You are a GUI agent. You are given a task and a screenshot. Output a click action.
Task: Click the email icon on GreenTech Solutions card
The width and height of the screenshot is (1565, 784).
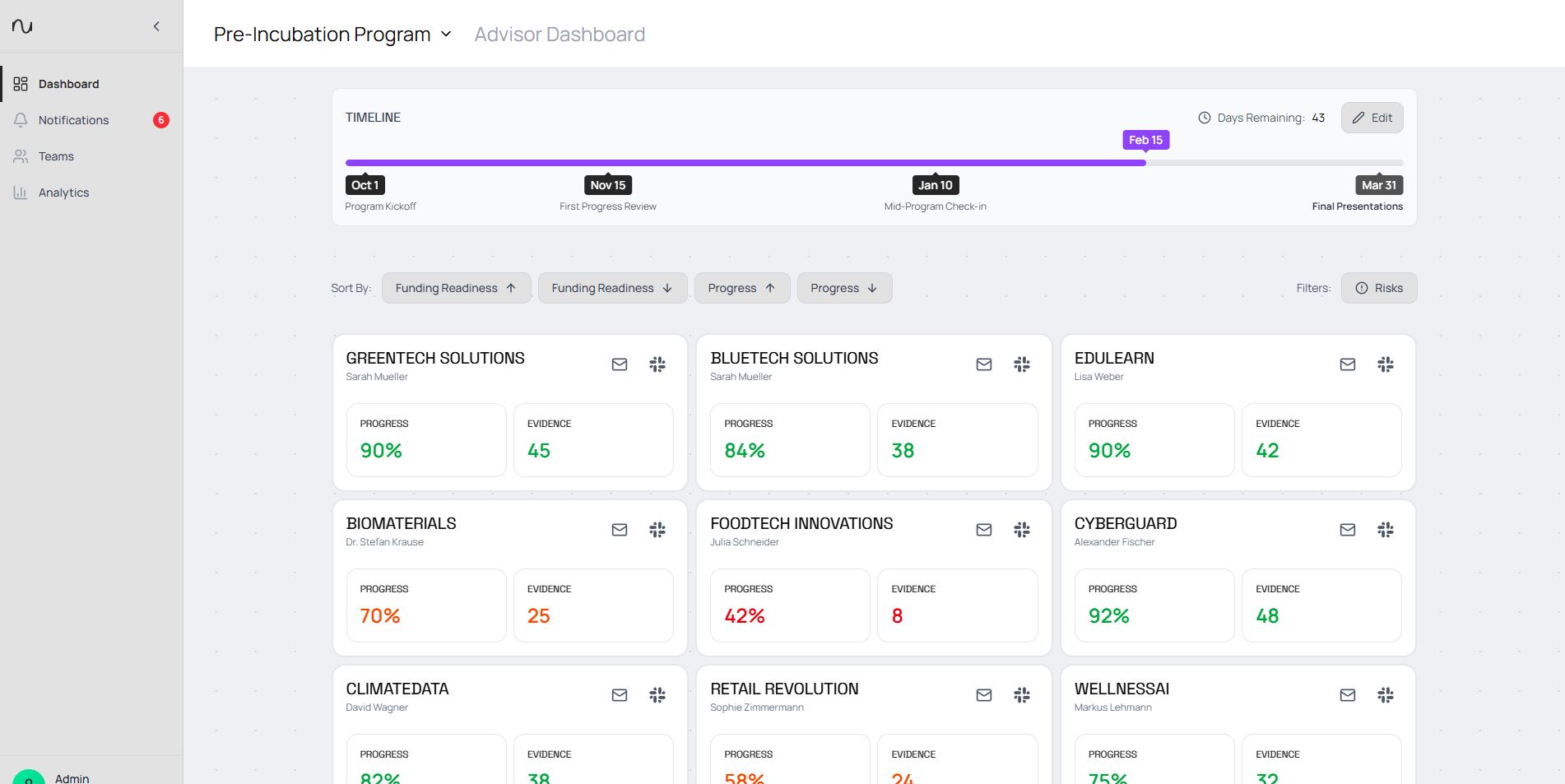click(619, 364)
